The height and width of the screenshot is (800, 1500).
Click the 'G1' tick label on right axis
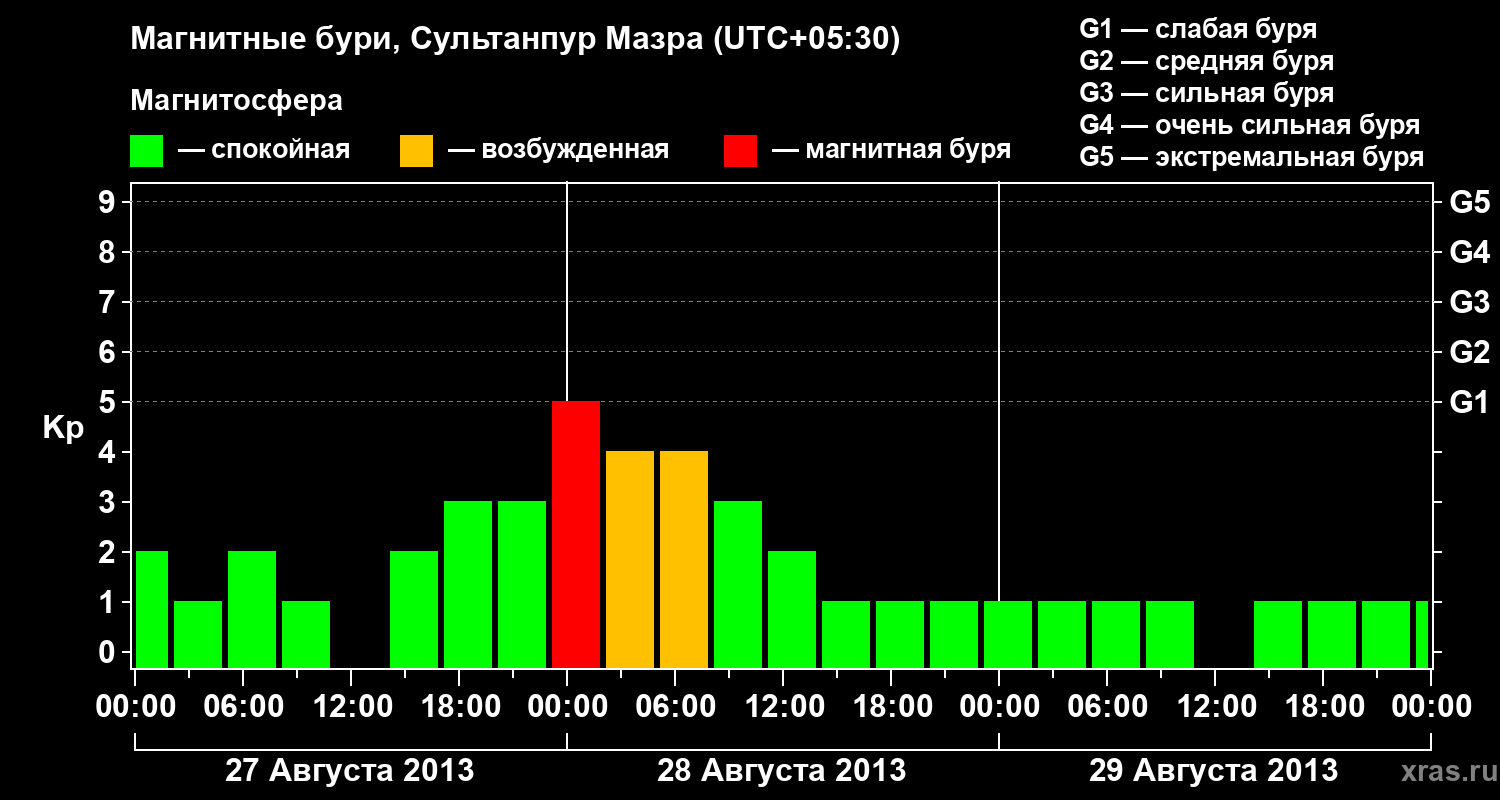(1469, 402)
